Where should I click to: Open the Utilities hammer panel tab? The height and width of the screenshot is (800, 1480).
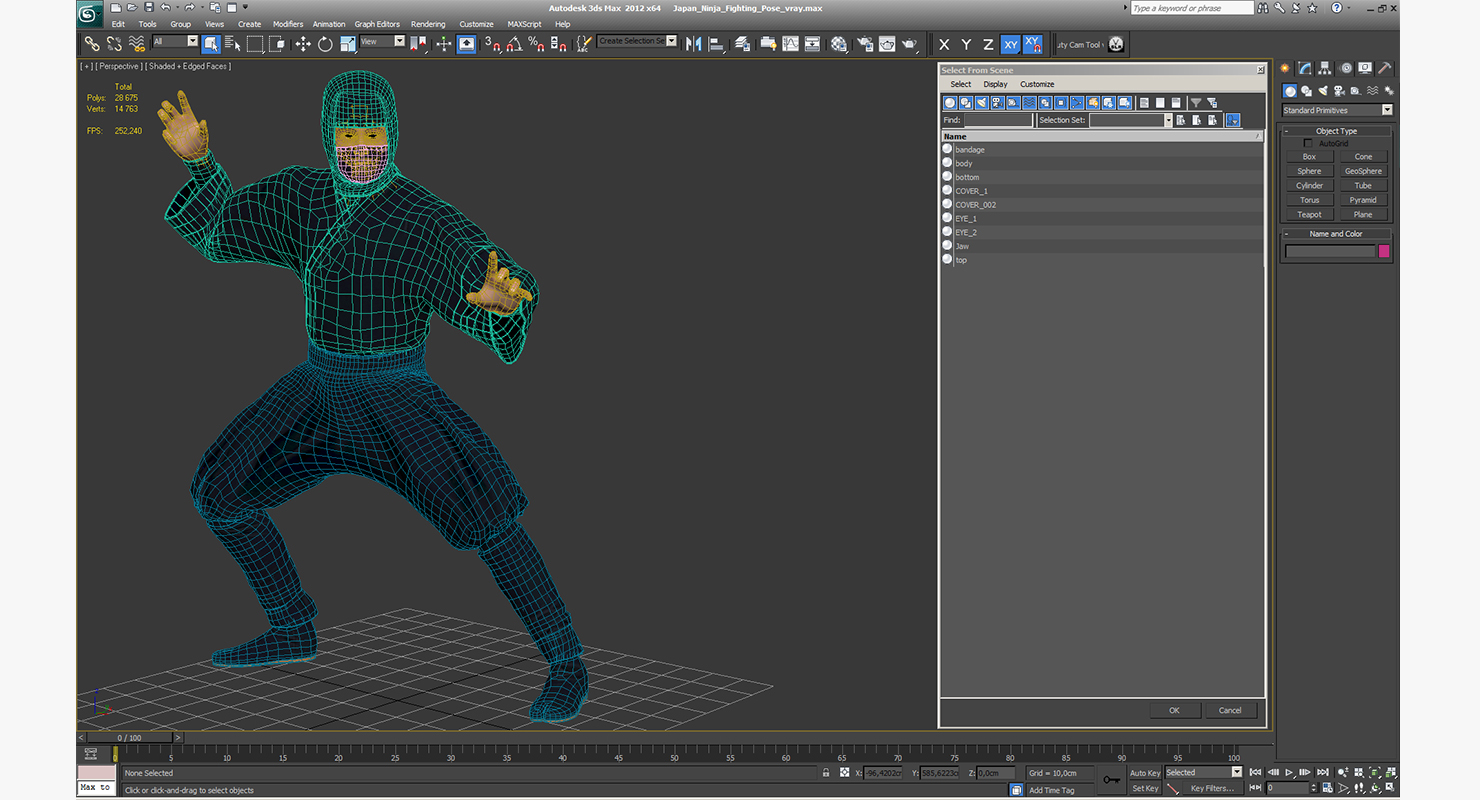[x=1384, y=69]
